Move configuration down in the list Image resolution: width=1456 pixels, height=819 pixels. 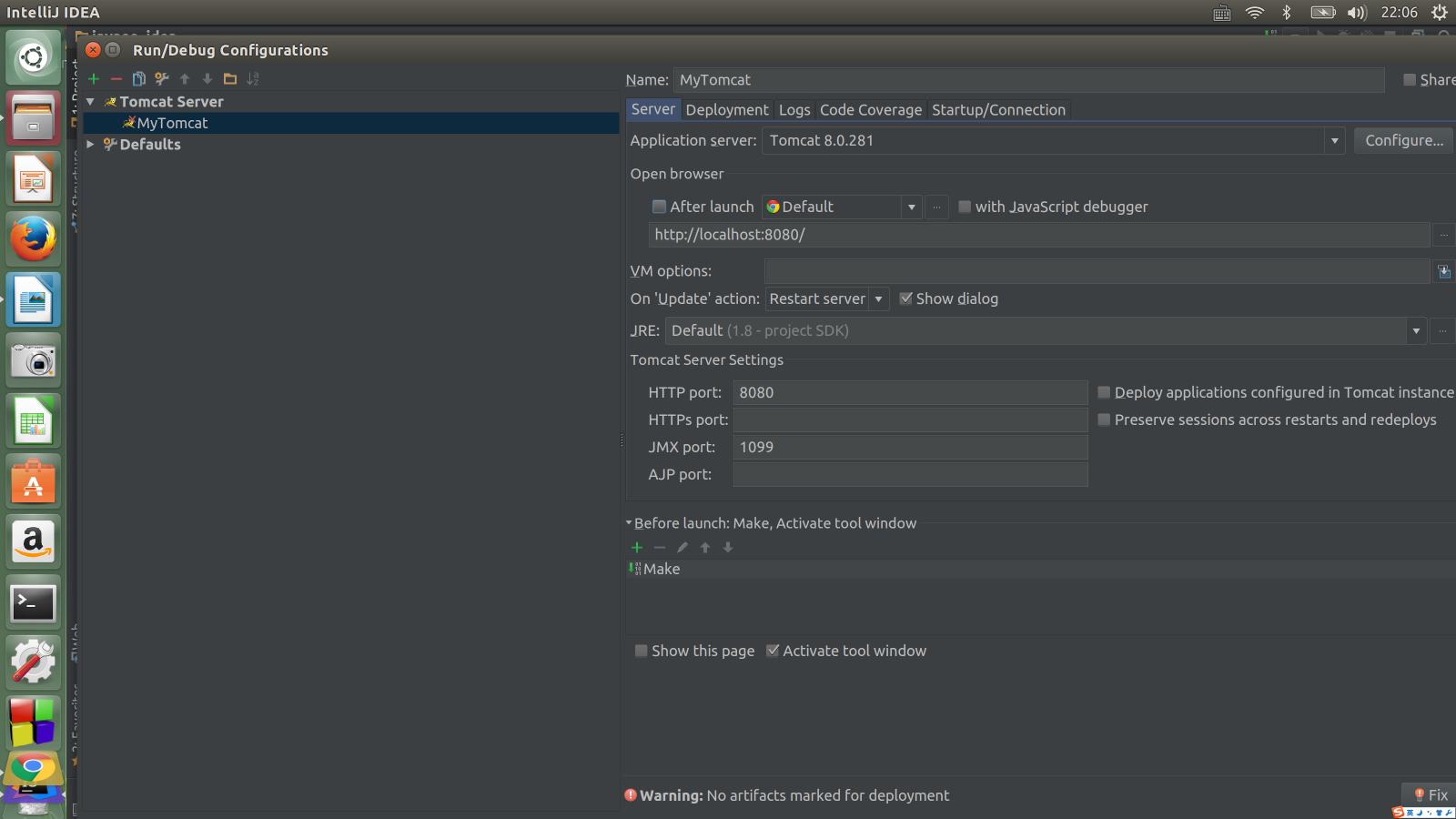tap(207, 79)
